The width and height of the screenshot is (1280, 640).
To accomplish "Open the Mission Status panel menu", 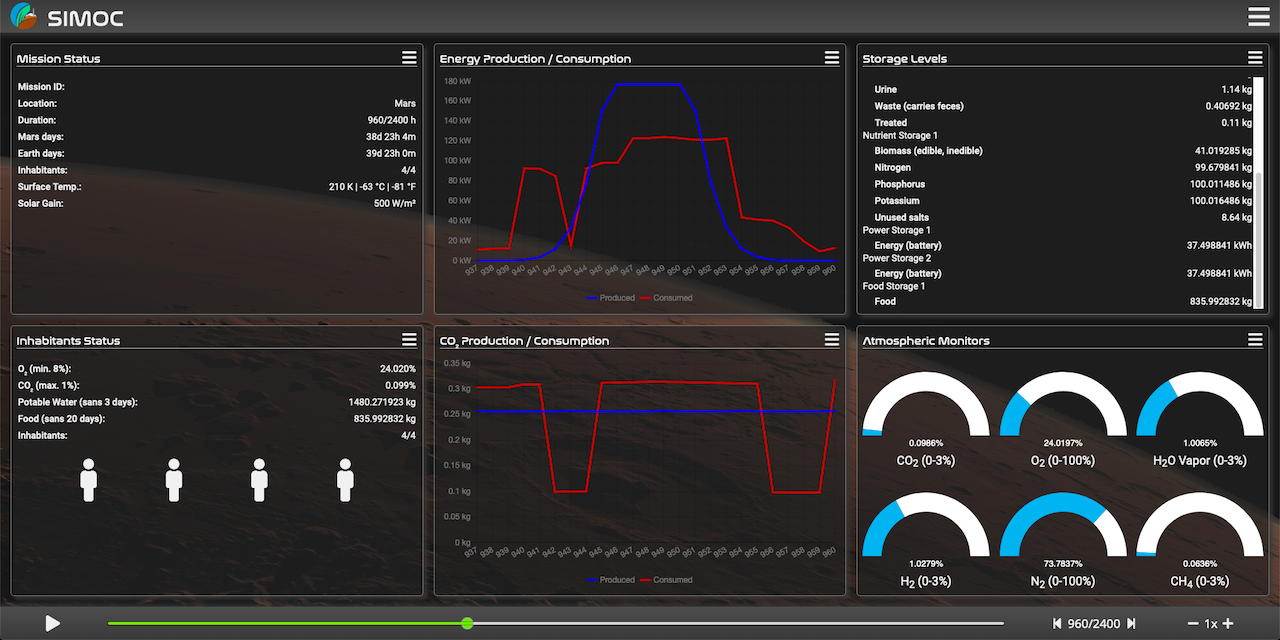I will pos(409,58).
